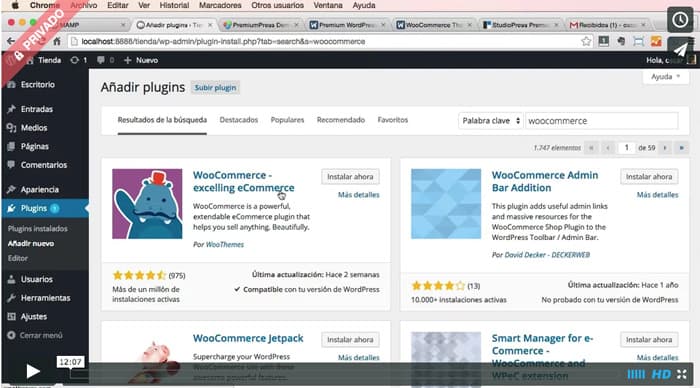
Task: Switch to the Favoritos tab
Action: coord(392,120)
